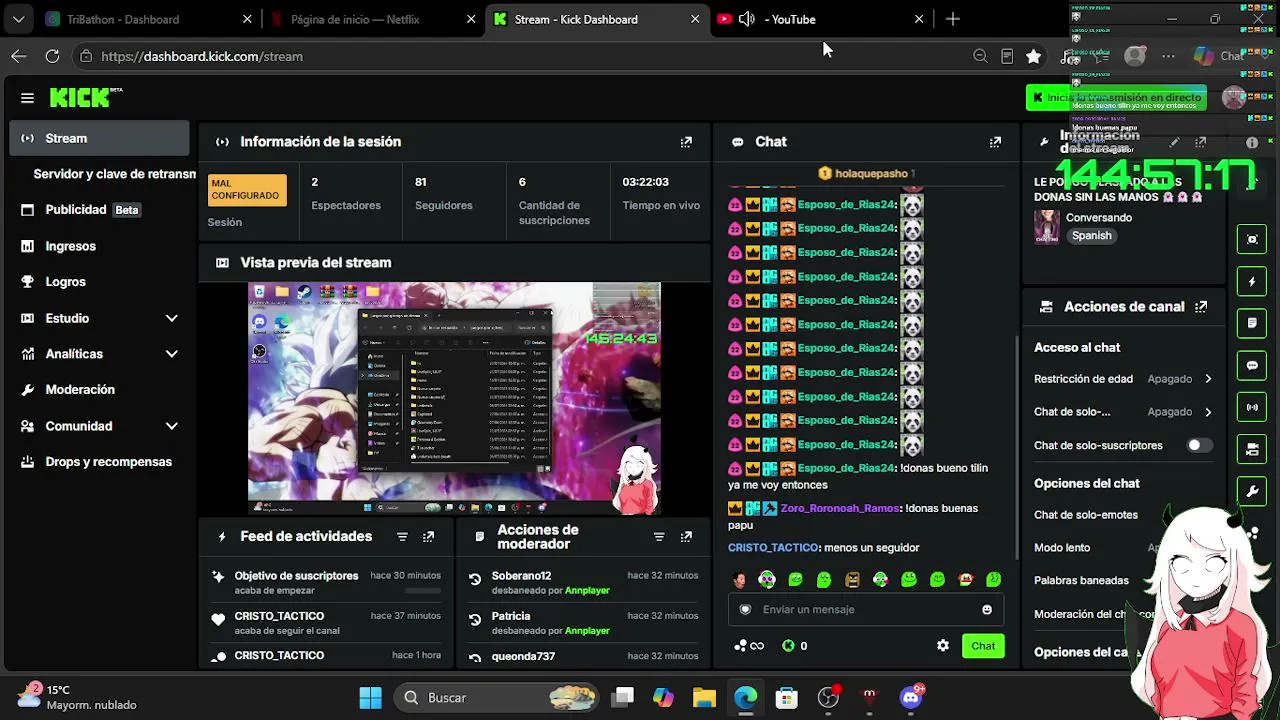Zoom out using the address bar magnifier
The height and width of the screenshot is (720, 1280).
point(980,56)
